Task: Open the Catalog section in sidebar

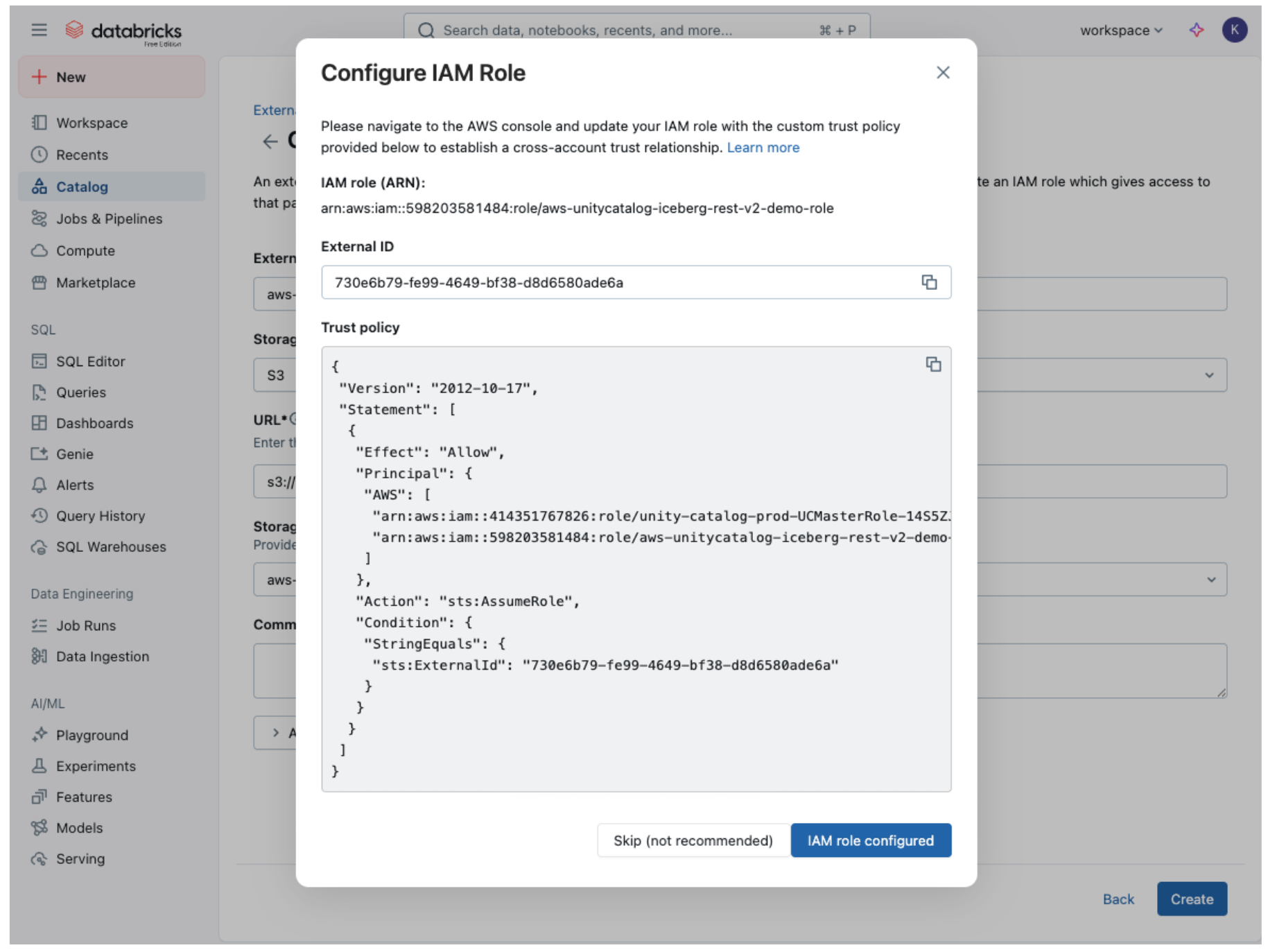Action: (81, 187)
